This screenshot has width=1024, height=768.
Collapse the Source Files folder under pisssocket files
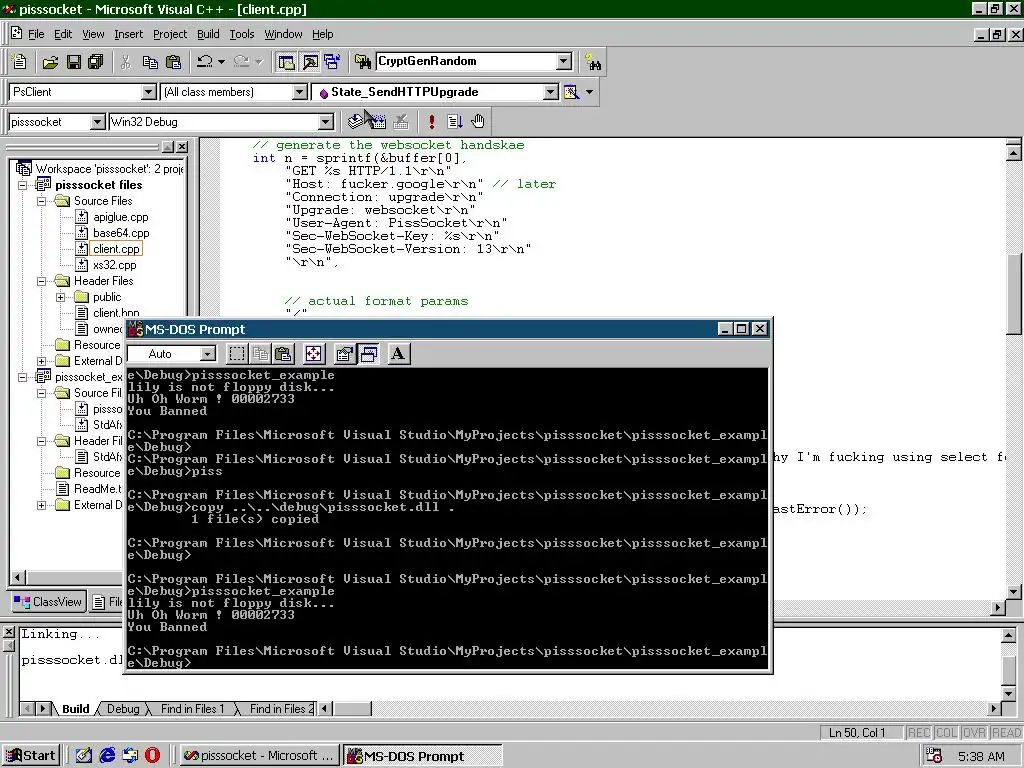point(42,201)
